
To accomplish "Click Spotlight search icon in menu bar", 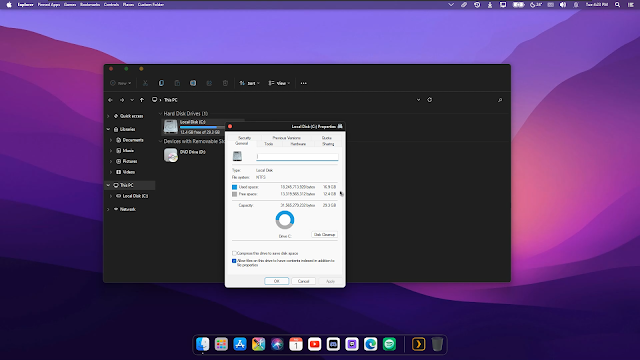I will (x=618, y=5).
